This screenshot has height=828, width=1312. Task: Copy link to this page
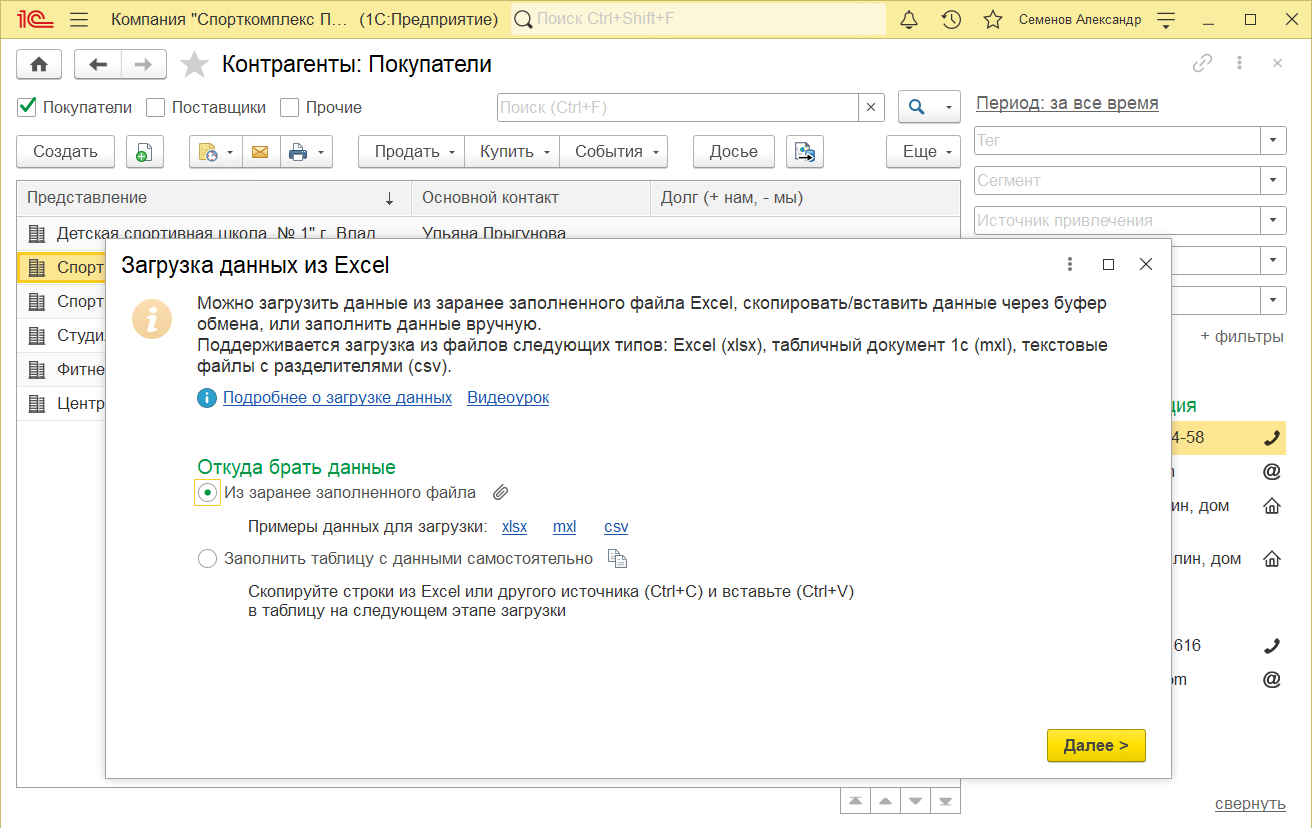coord(1202,63)
